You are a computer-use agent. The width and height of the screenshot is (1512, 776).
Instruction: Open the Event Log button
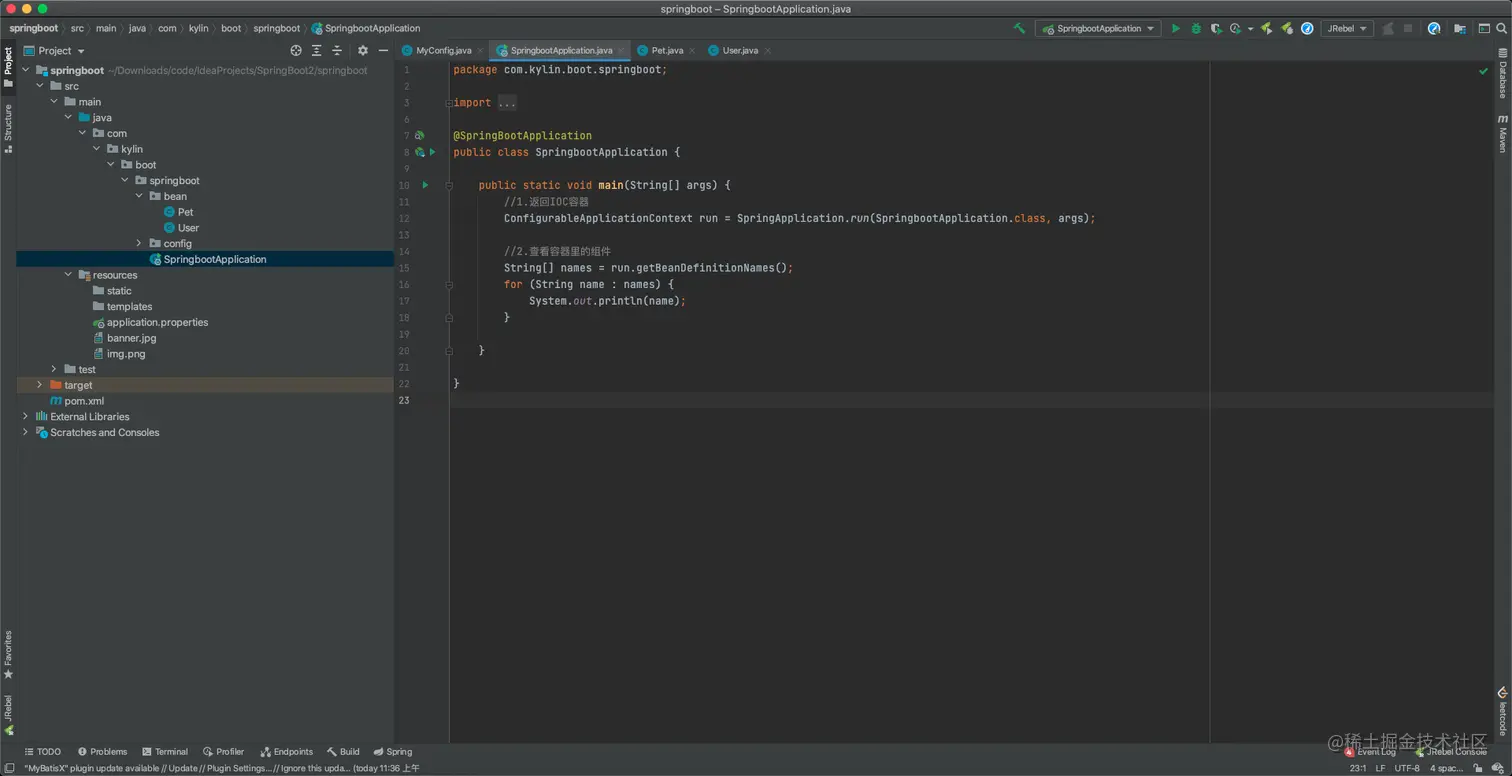click(1370, 752)
